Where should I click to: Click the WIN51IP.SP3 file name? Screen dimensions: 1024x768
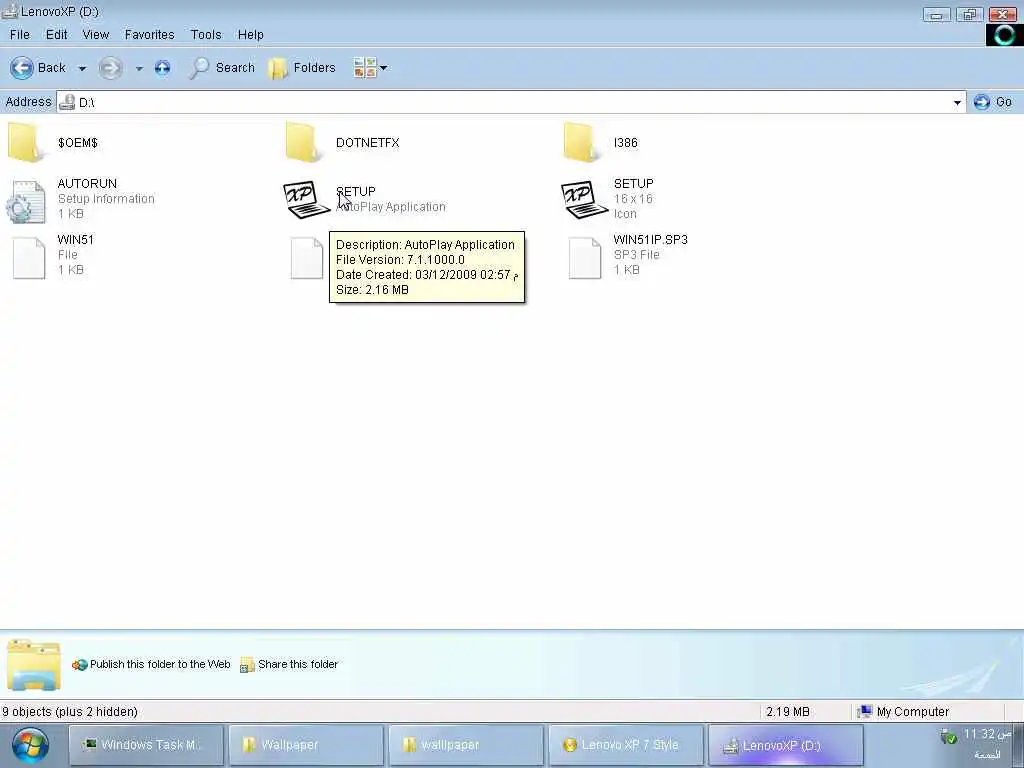click(x=650, y=240)
